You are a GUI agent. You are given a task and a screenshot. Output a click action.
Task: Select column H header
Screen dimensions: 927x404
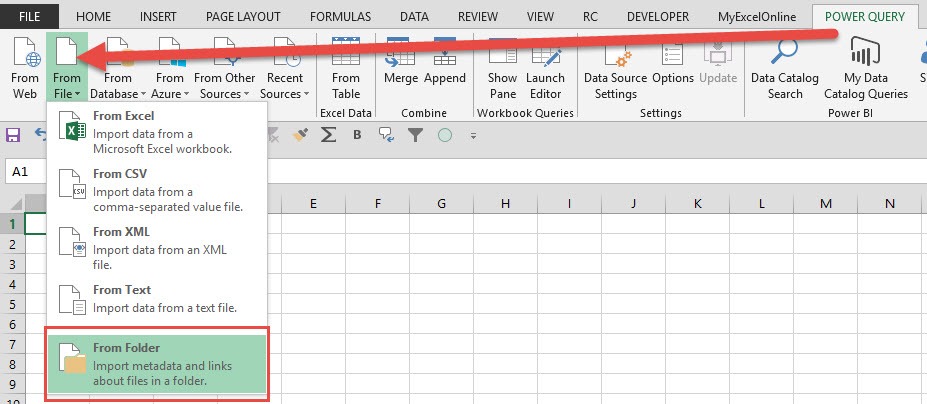pyautogui.click(x=505, y=203)
